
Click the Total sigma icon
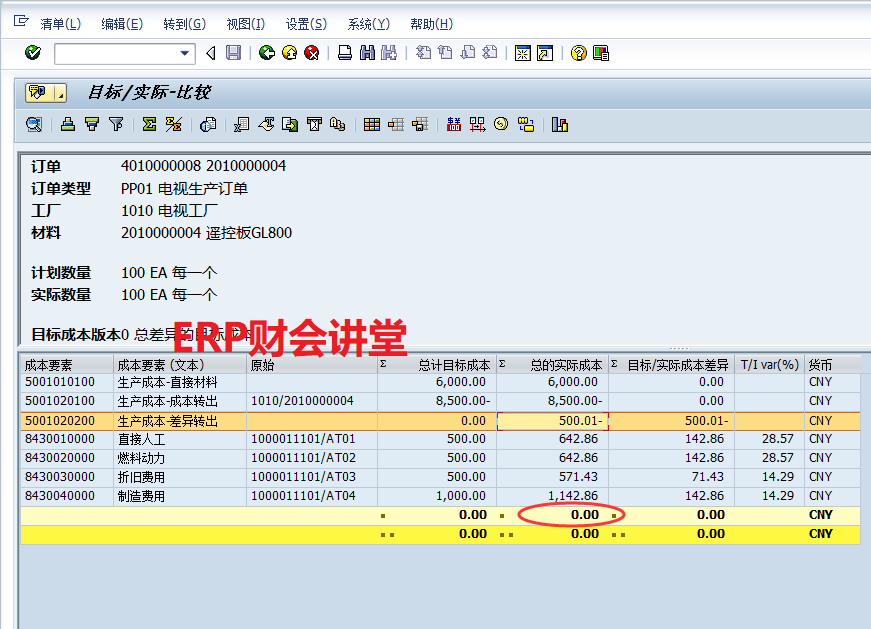point(149,125)
